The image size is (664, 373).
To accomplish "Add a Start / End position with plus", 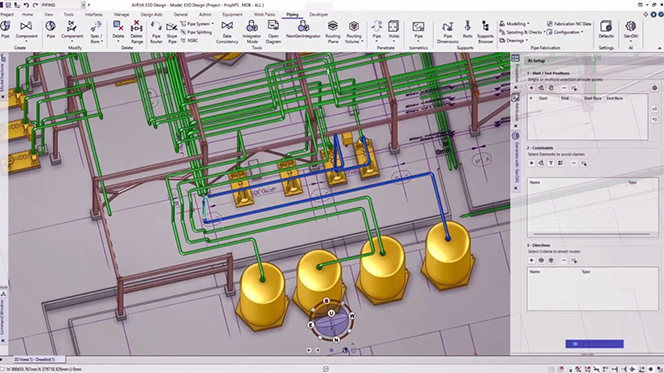I will (531, 88).
